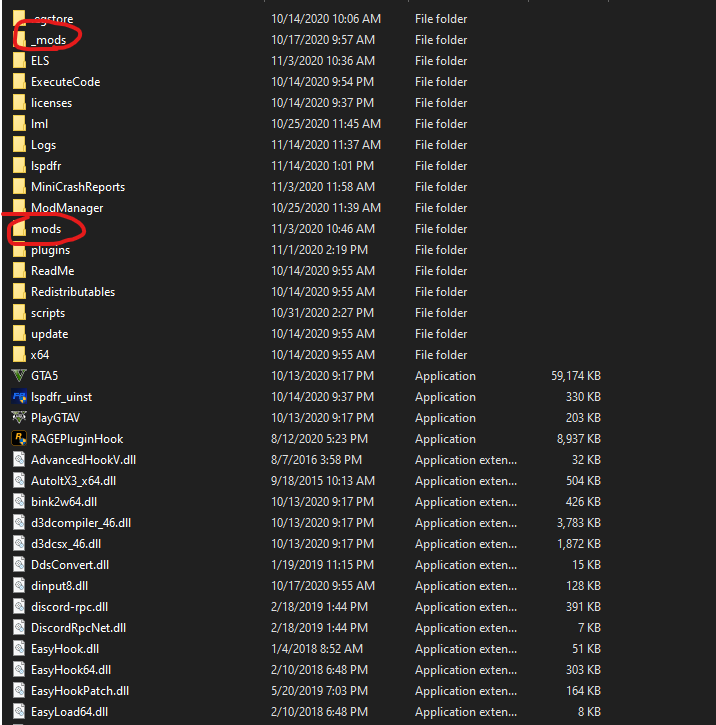Click the bink2w64.dll file icon
This screenshot has height=725, width=716.
[x=19, y=502]
